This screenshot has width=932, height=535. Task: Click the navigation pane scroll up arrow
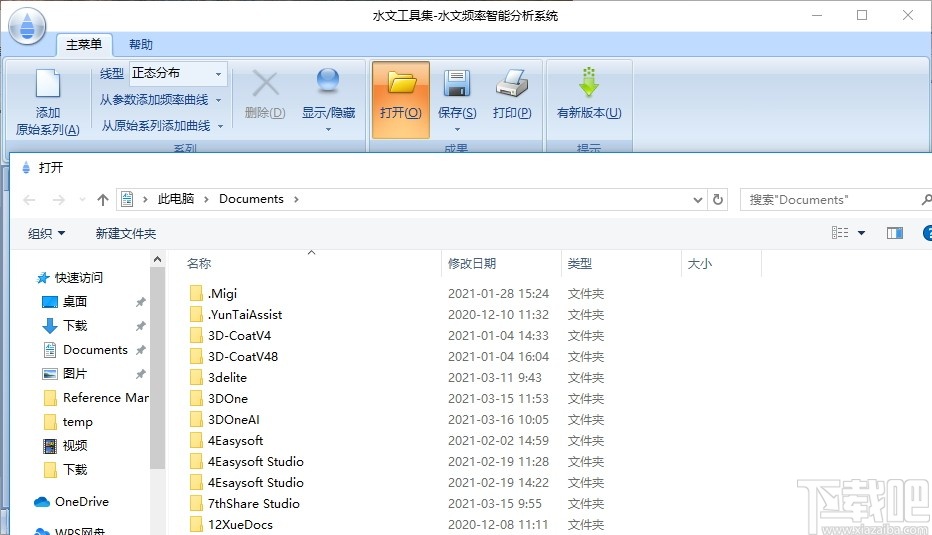(x=157, y=259)
